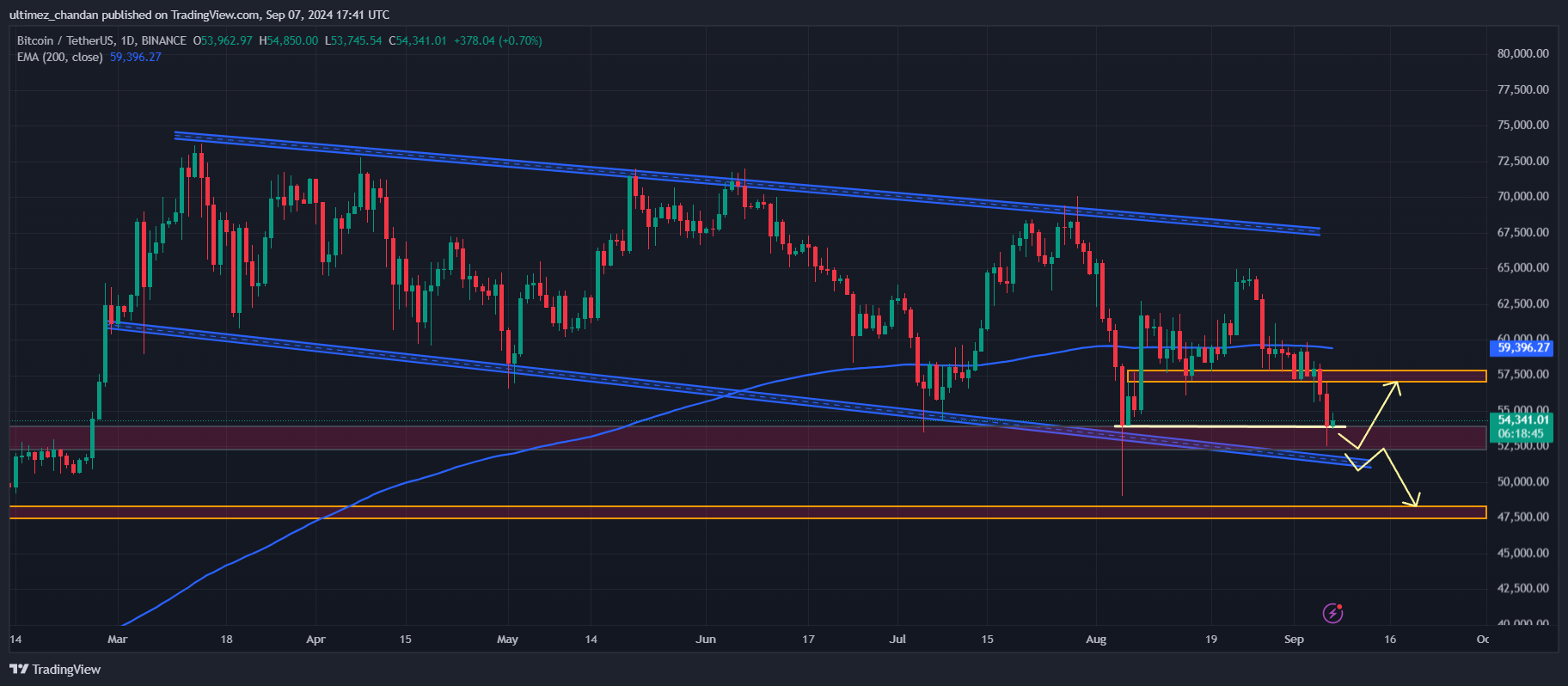
Task: Click the 50,000.00 price axis label
Action: click(x=1522, y=481)
